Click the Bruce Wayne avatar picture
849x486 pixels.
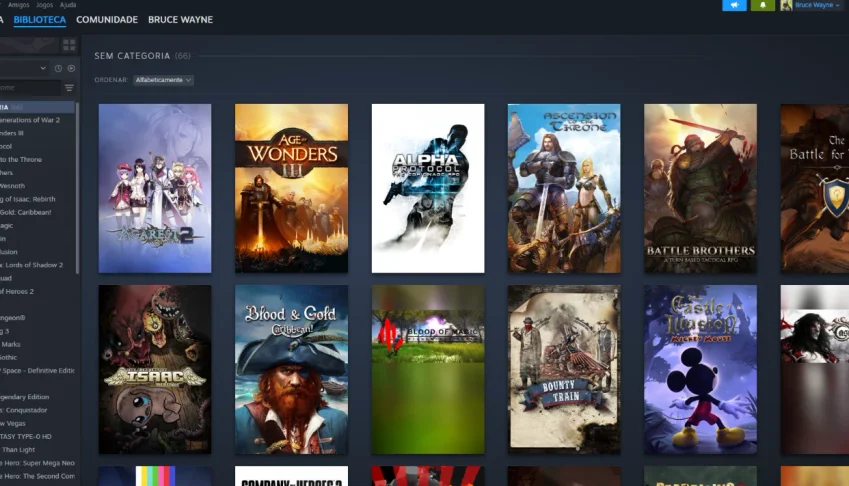(x=786, y=5)
